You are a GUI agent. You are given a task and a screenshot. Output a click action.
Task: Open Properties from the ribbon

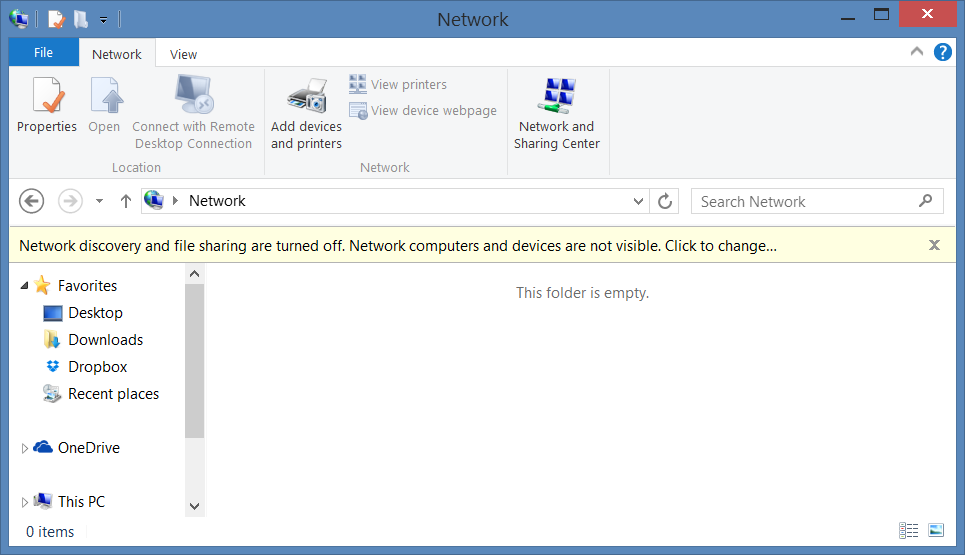47,105
